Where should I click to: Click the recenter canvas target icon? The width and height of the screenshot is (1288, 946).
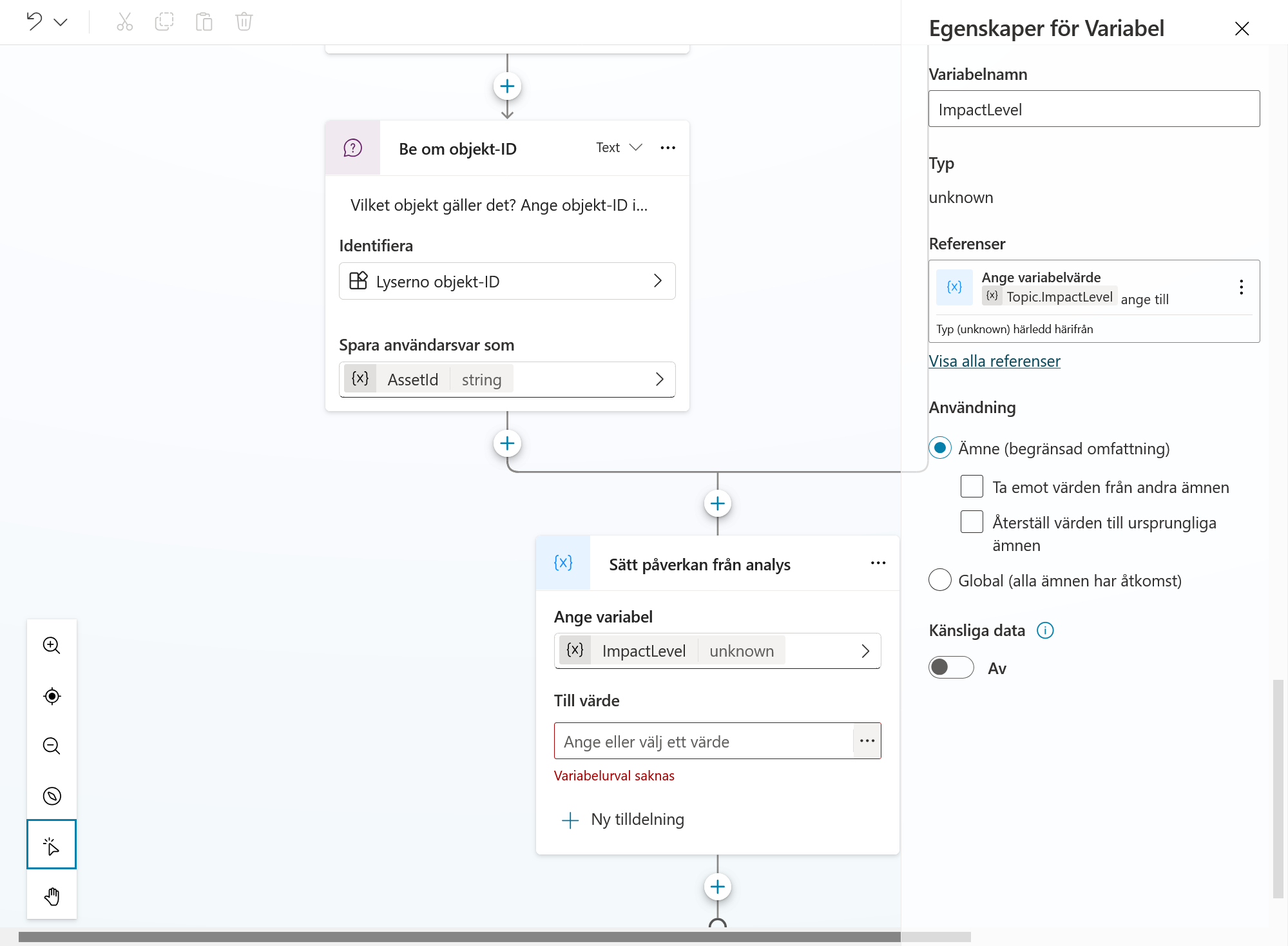pyautogui.click(x=52, y=696)
